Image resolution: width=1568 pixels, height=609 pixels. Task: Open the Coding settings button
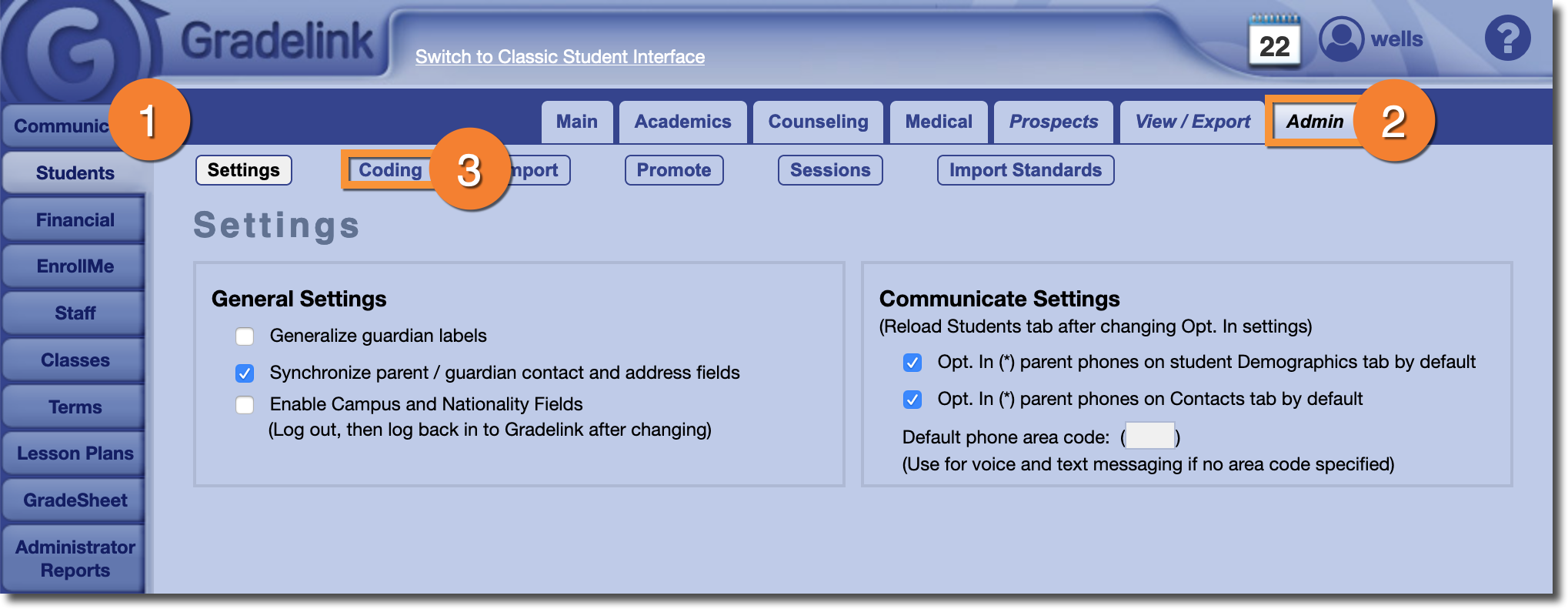[x=390, y=170]
